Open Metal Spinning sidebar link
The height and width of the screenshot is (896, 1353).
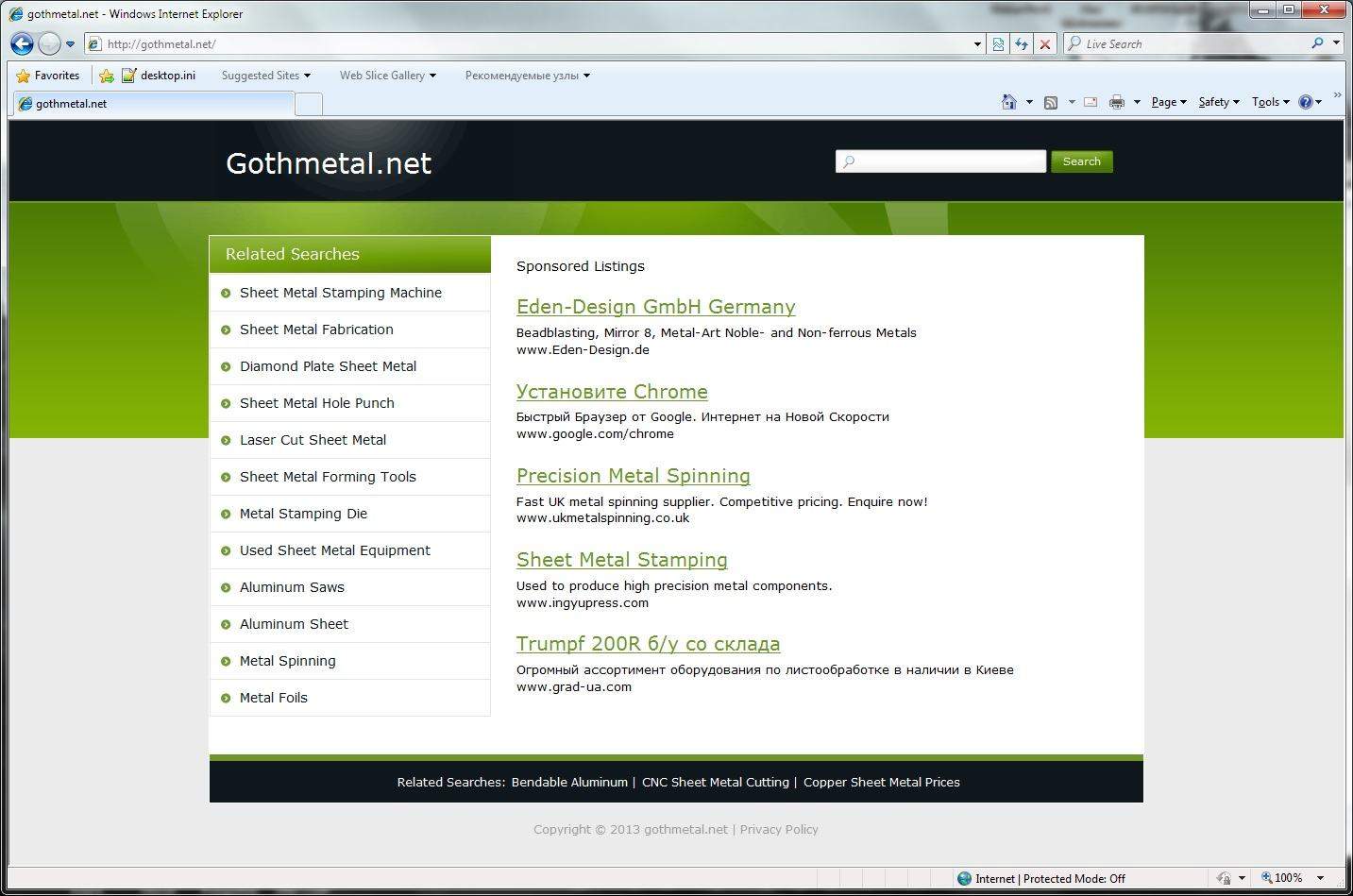[x=287, y=661]
